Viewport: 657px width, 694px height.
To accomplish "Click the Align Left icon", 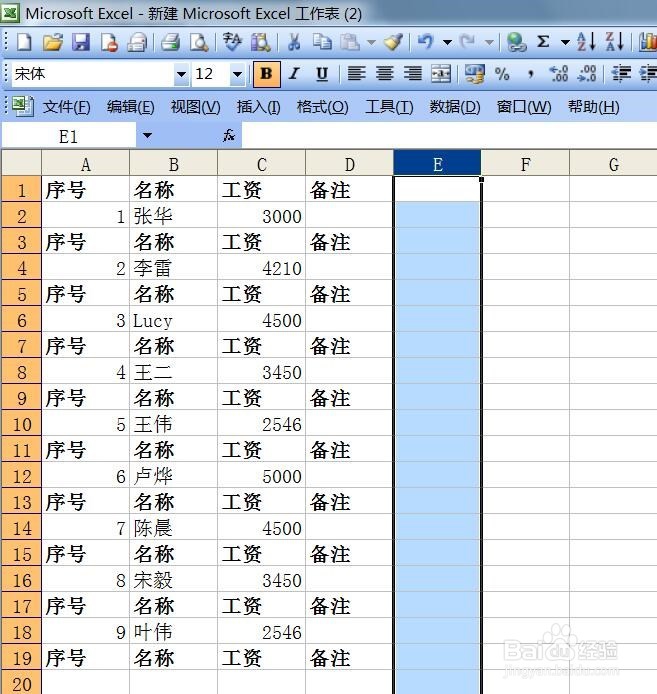I will point(356,74).
